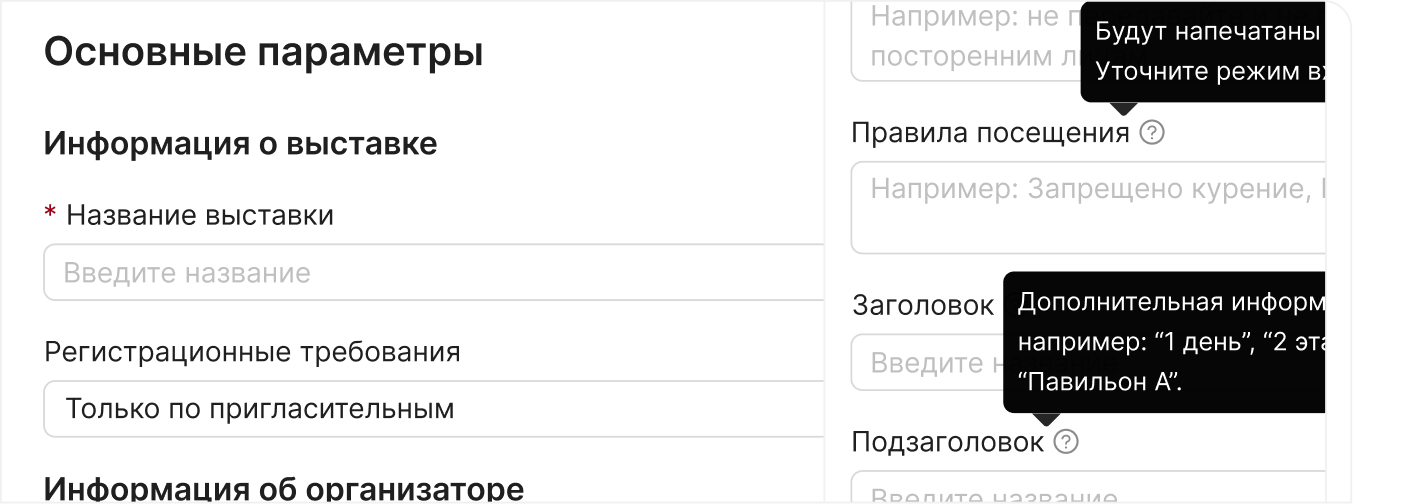The width and height of the screenshot is (1424, 504).
Task: Click textarea containing посторенним placeholder text
Action: point(966,40)
